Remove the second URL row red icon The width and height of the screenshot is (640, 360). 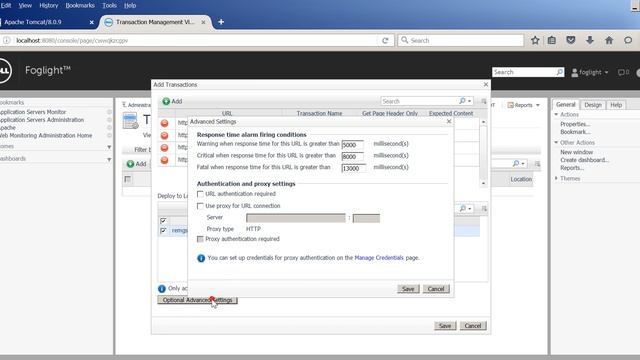[x=164, y=135]
